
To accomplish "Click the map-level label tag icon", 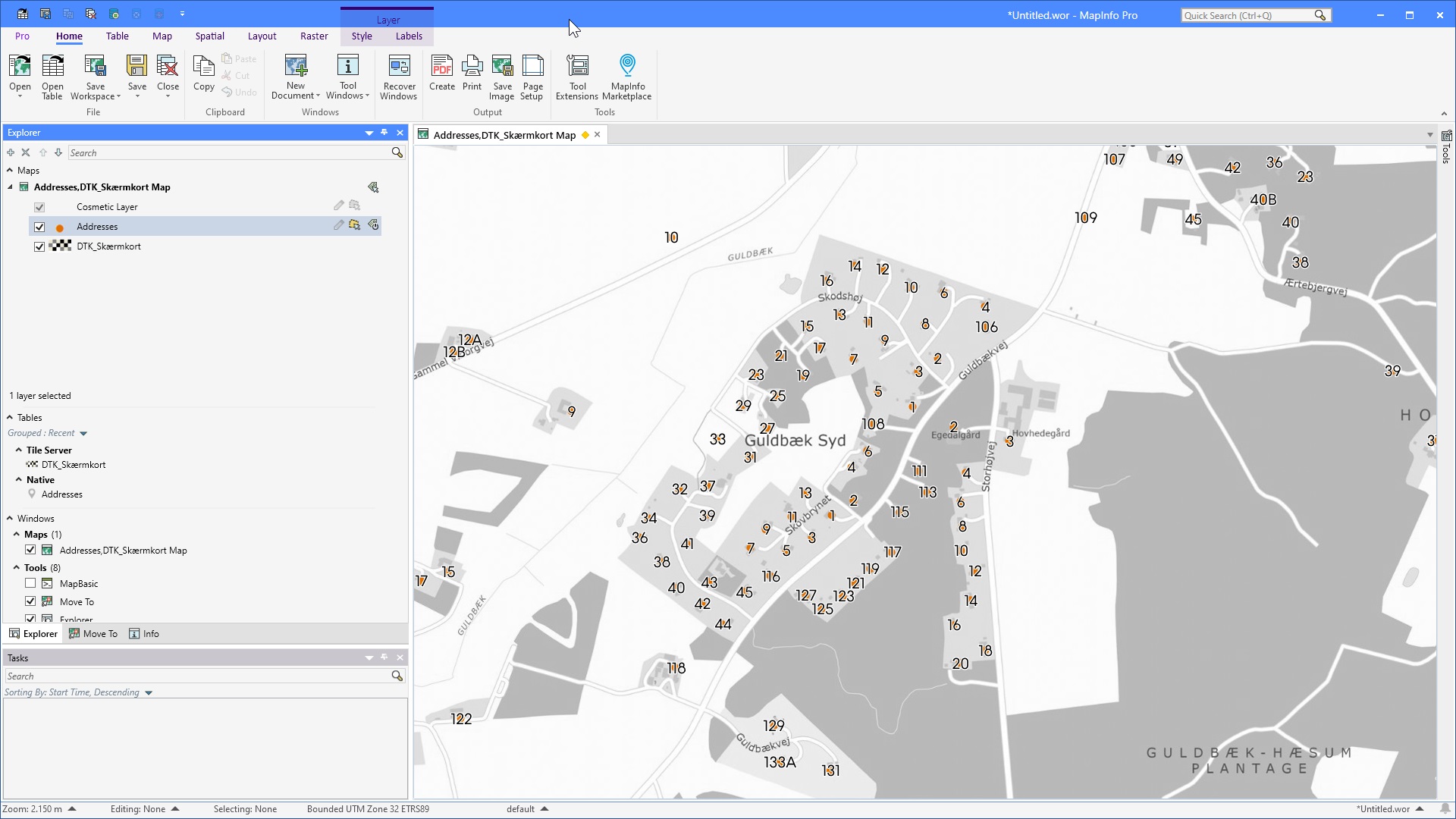I will (x=373, y=187).
